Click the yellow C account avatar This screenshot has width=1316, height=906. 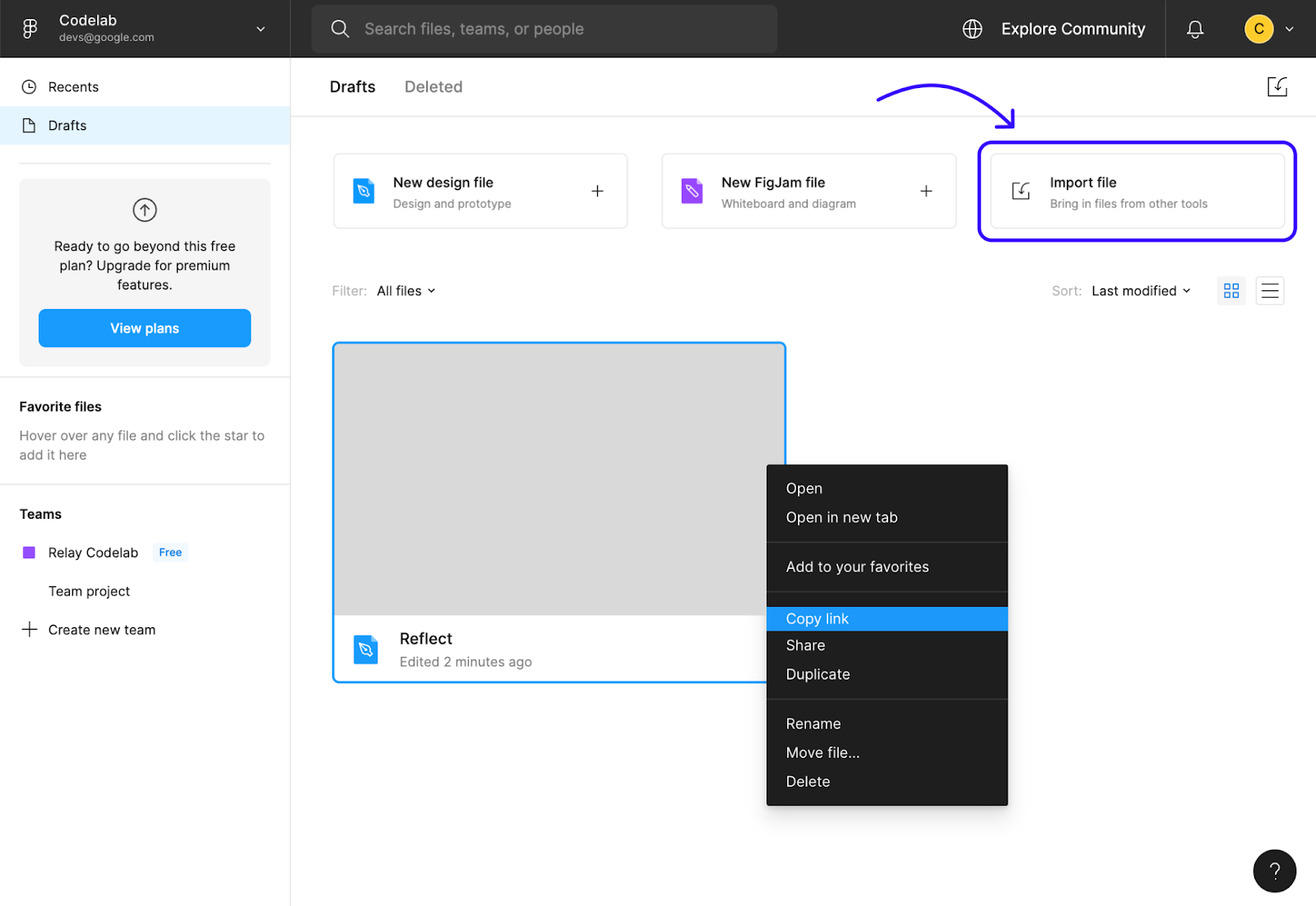tap(1258, 29)
